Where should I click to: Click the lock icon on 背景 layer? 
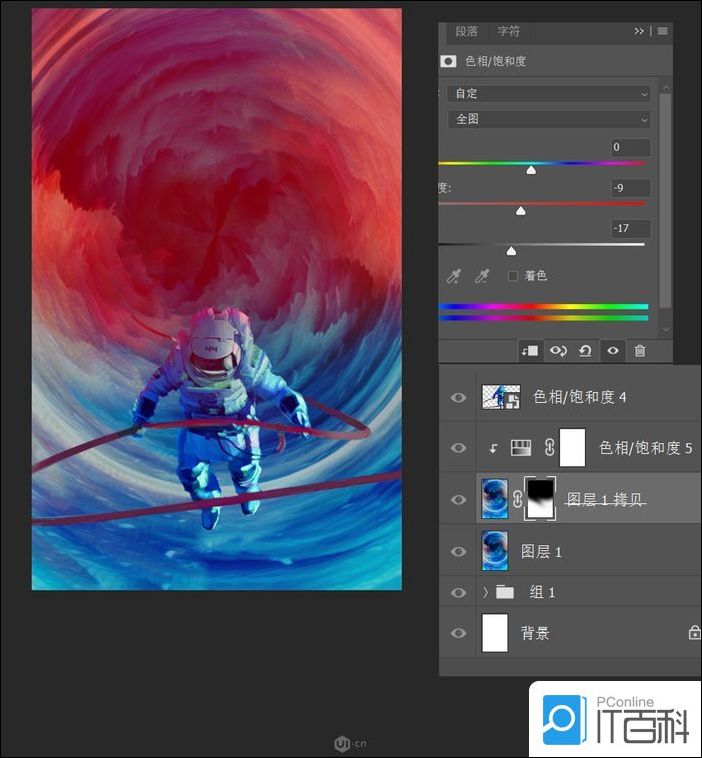pos(694,632)
